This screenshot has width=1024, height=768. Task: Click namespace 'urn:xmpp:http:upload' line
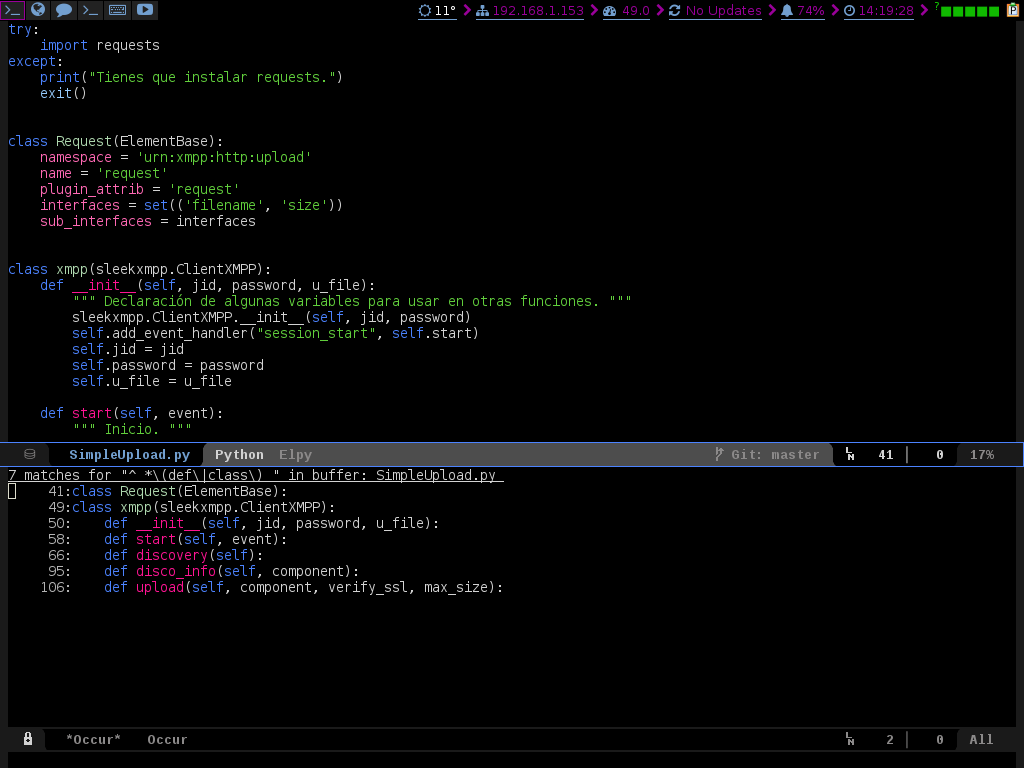176,157
